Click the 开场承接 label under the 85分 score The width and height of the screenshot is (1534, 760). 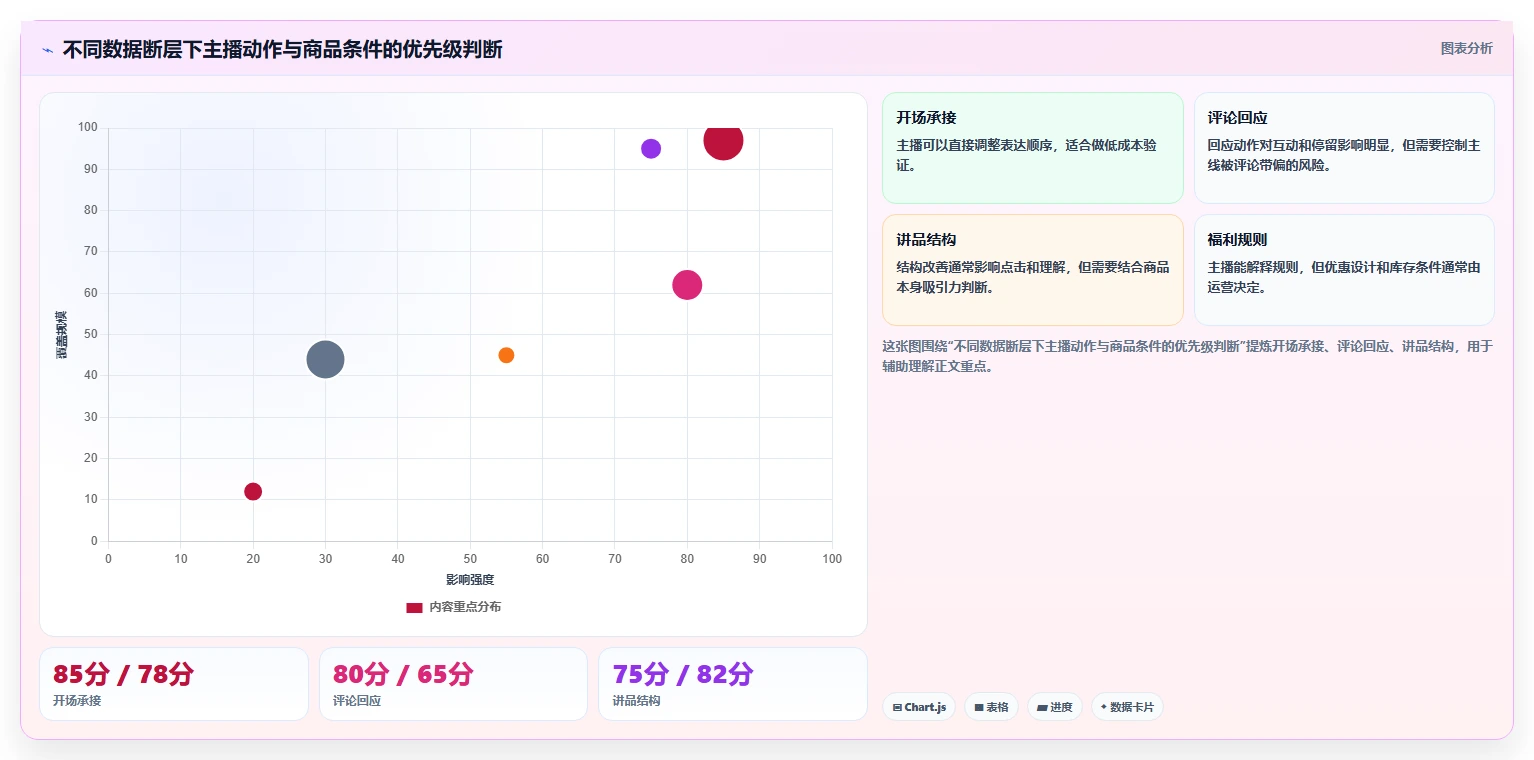[77, 701]
